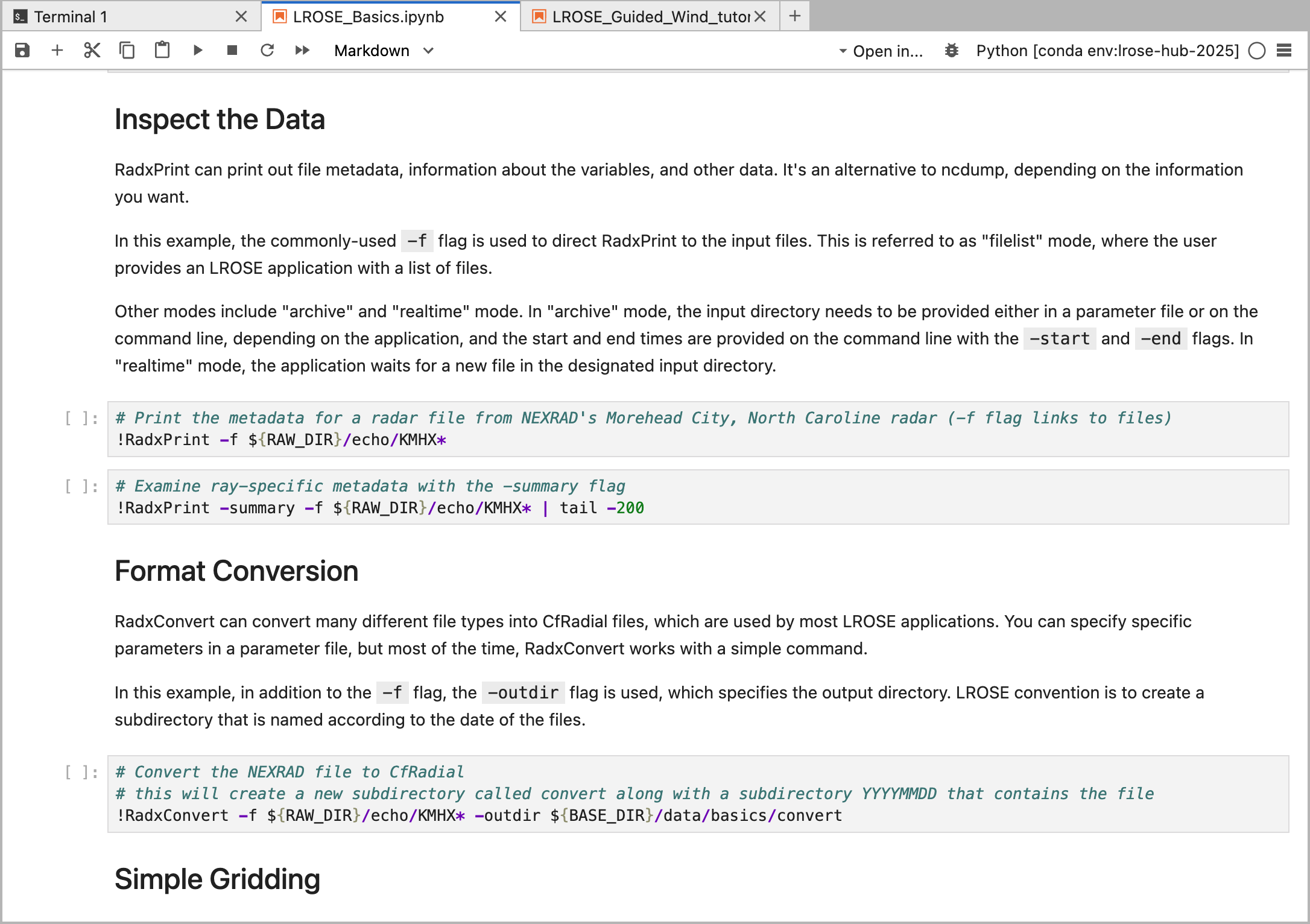Click the execution prompt of the RadxConvert cell
The image size is (1310, 924).
[x=81, y=772]
